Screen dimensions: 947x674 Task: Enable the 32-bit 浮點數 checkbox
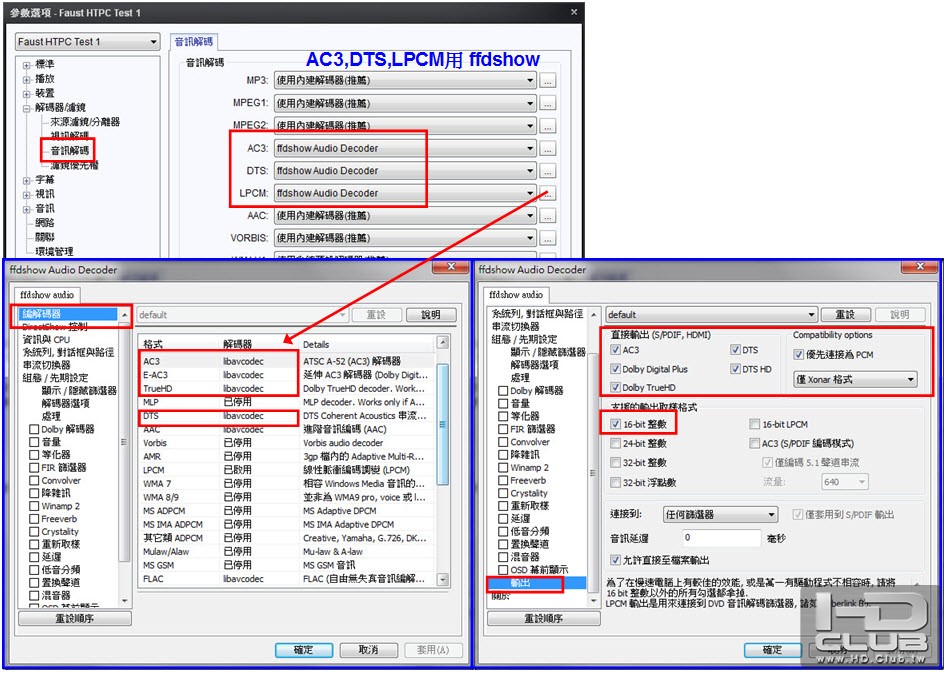click(615, 483)
